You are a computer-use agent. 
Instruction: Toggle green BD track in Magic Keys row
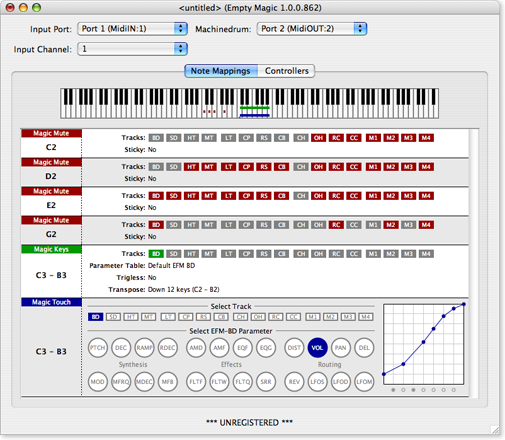(x=156, y=254)
